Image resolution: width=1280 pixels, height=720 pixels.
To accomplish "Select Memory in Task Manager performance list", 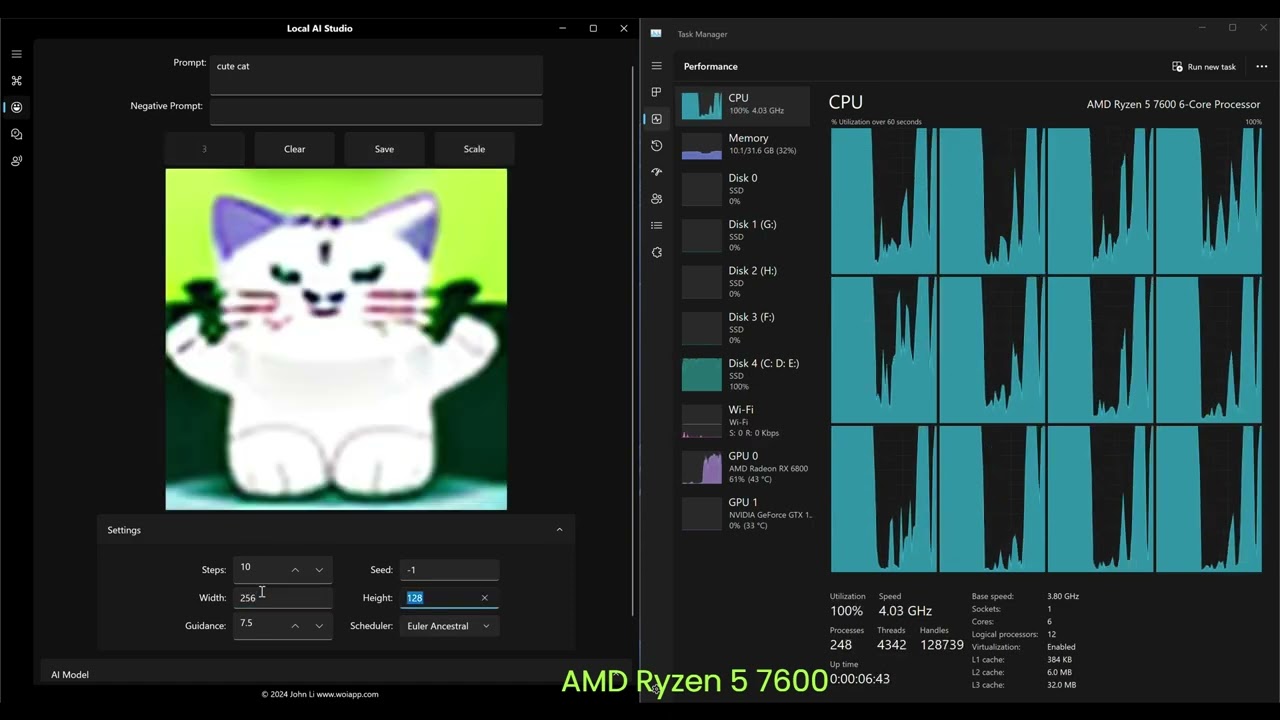I will (x=744, y=145).
